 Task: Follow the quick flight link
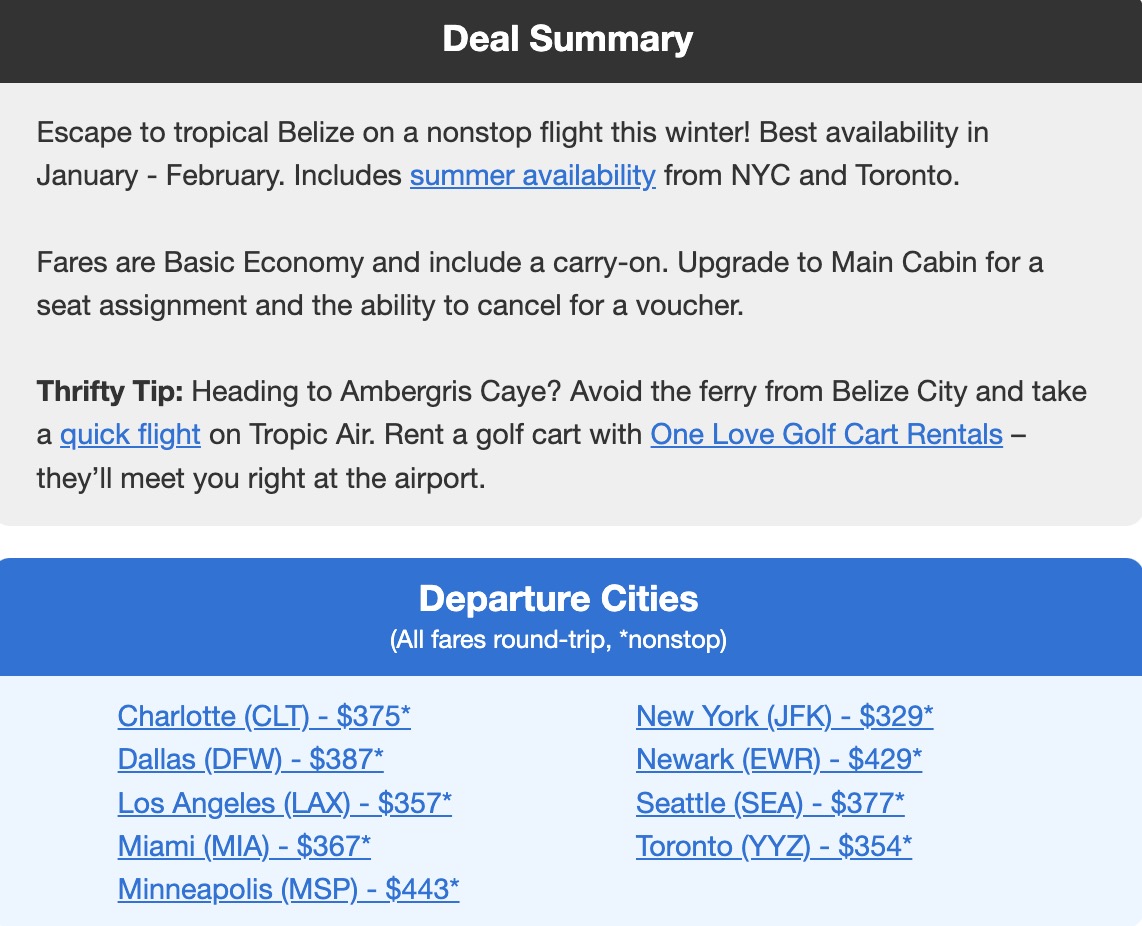130,435
